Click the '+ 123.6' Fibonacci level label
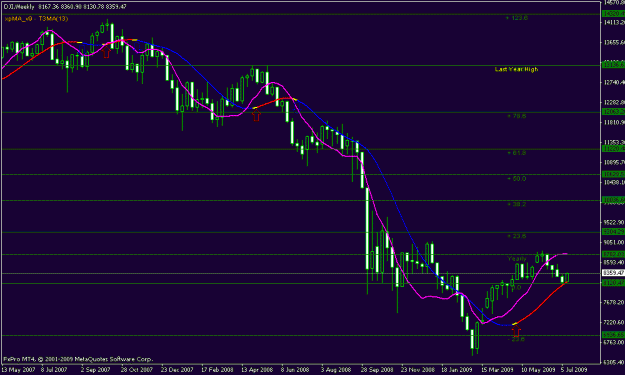 tap(517, 18)
